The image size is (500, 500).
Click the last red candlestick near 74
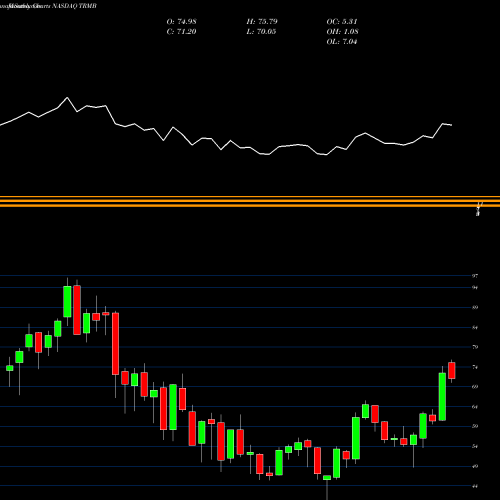coord(452,370)
